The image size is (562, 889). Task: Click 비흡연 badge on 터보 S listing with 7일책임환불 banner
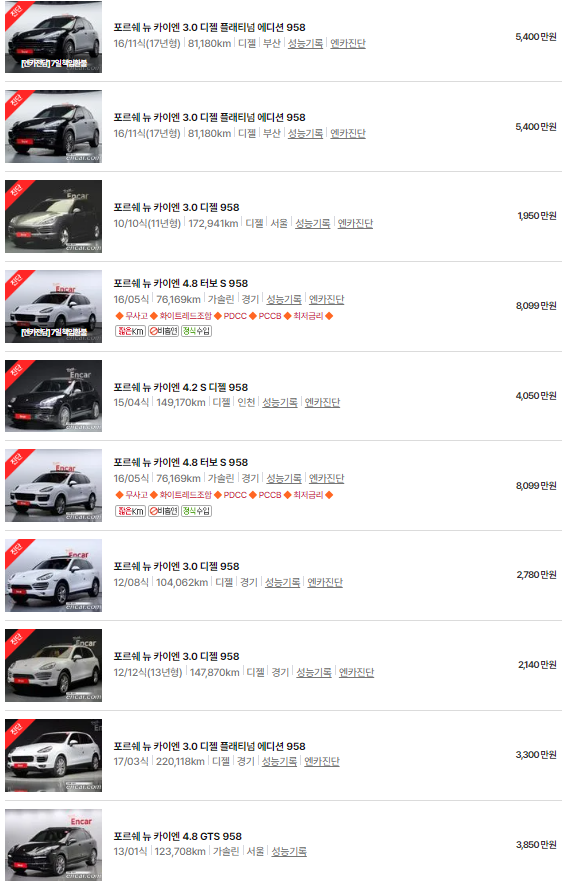[x=163, y=331]
